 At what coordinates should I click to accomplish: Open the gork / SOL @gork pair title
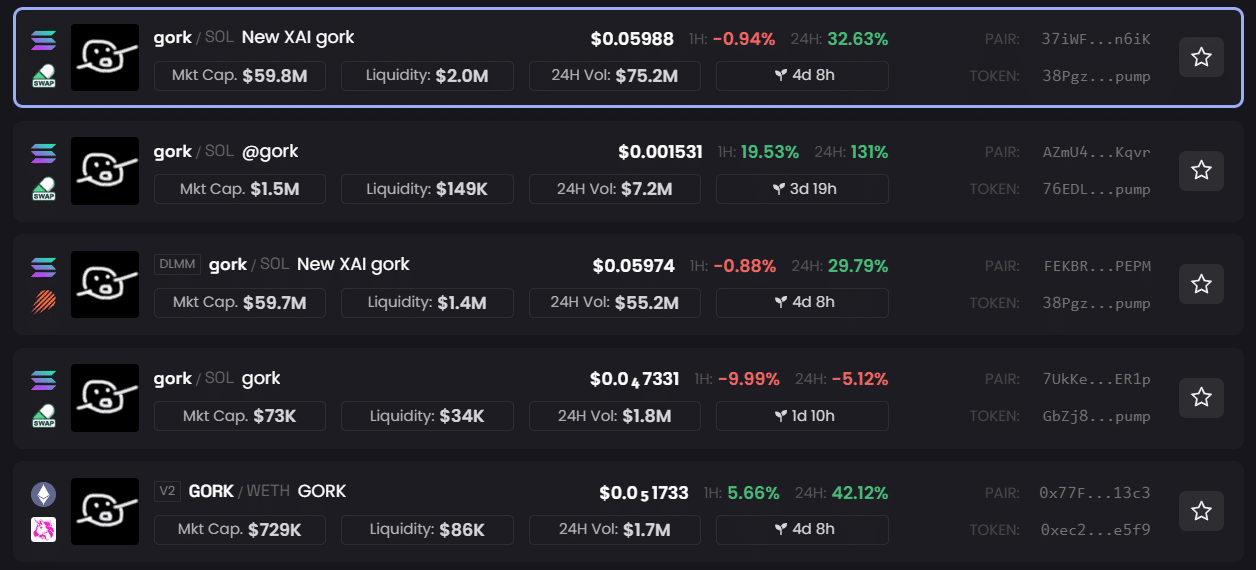pos(226,151)
